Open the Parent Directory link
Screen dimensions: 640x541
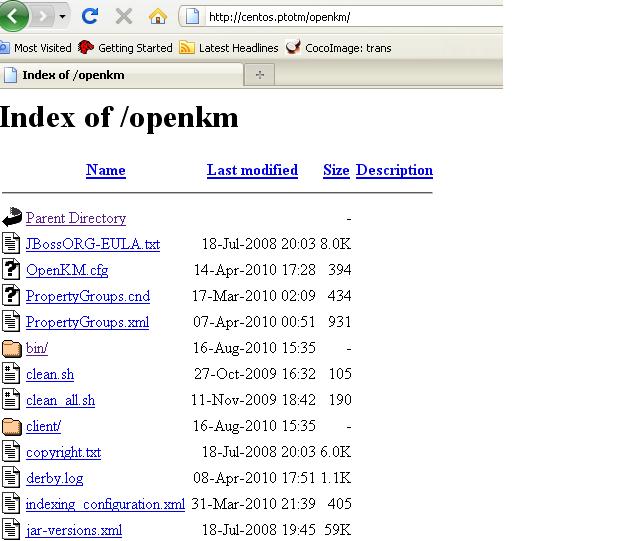coord(76,218)
